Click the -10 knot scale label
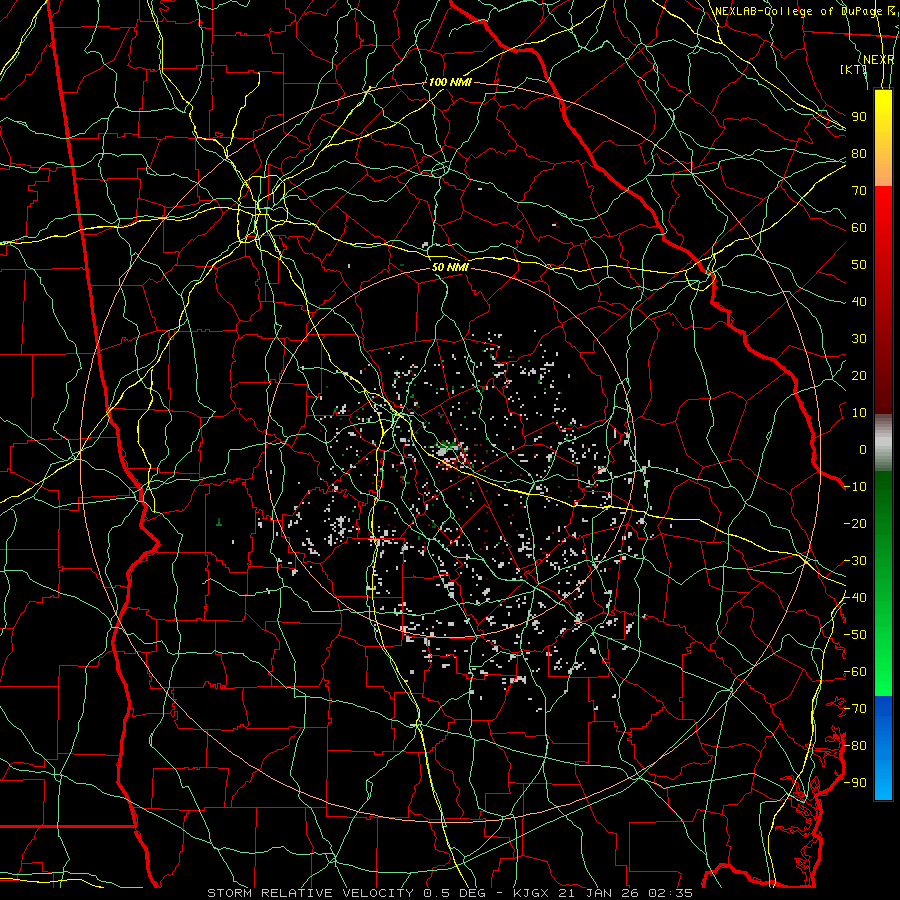Screen dimensions: 900x900 tap(855, 487)
